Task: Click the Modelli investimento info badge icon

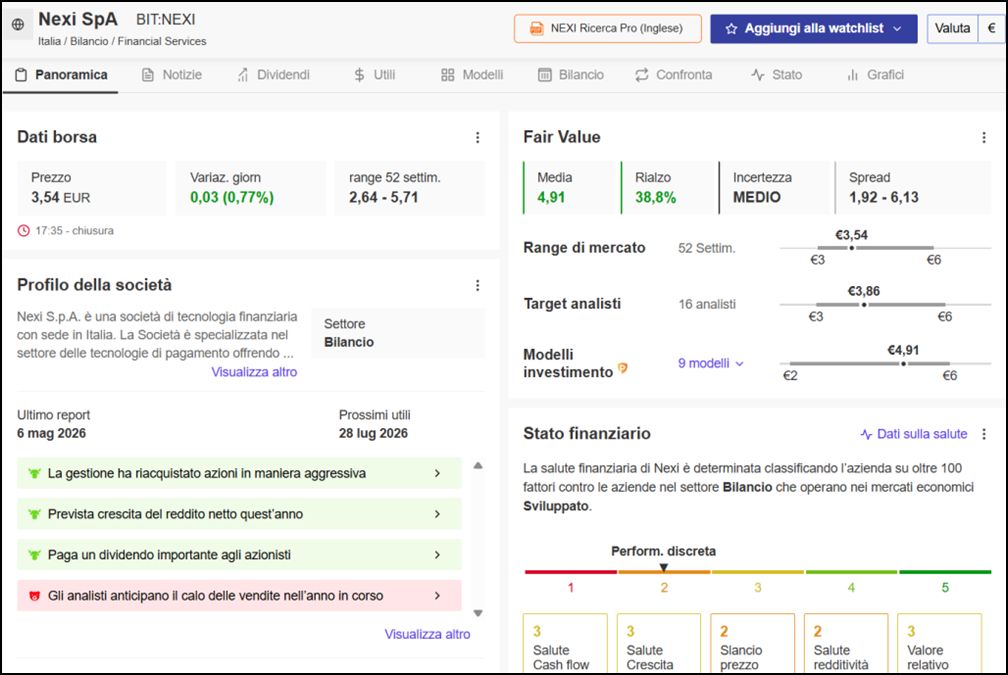Action: pyautogui.click(x=622, y=368)
